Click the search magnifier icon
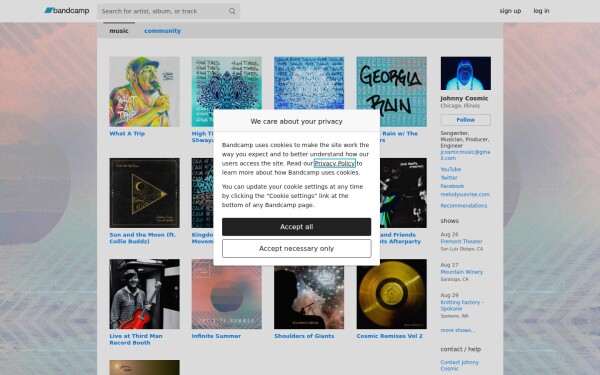This screenshot has width=600, height=375. tap(232, 11)
